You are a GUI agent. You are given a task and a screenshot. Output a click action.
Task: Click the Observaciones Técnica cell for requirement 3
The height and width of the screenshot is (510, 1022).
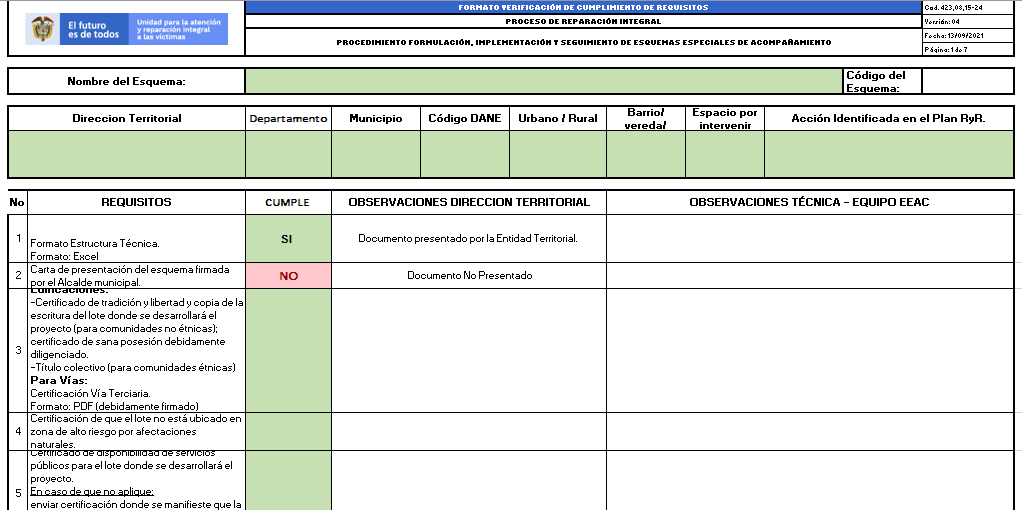coord(810,350)
